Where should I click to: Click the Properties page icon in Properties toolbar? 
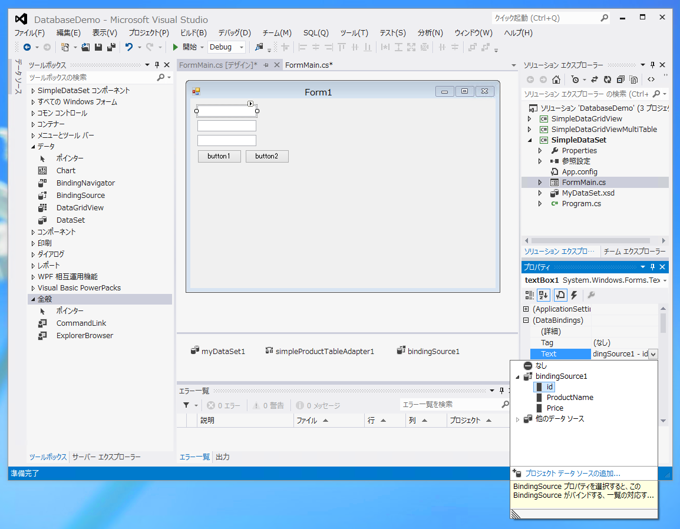click(x=560, y=295)
